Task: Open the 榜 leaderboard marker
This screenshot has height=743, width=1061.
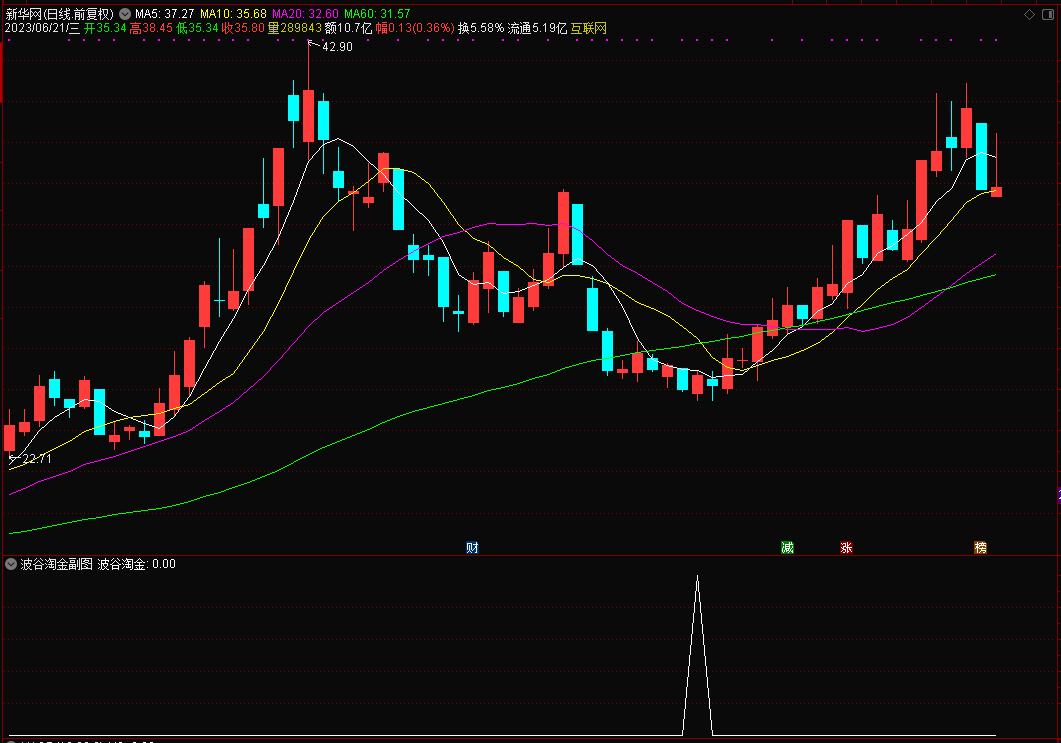Action: (980, 547)
